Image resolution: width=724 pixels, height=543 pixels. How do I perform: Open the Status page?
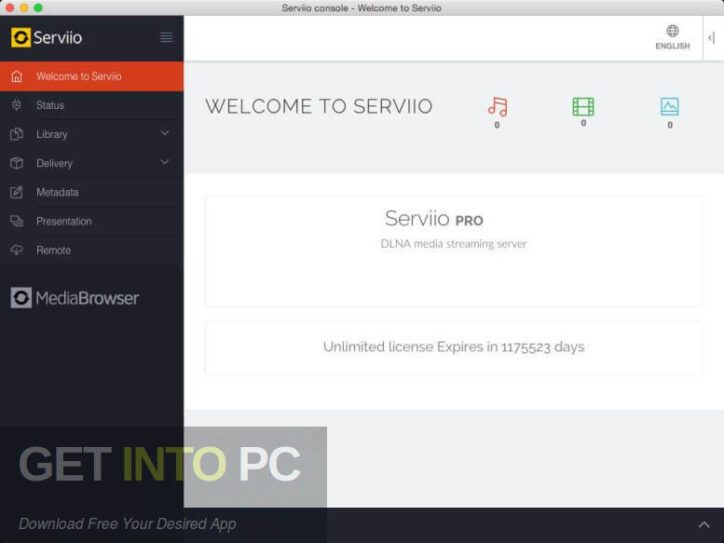coord(92,105)
